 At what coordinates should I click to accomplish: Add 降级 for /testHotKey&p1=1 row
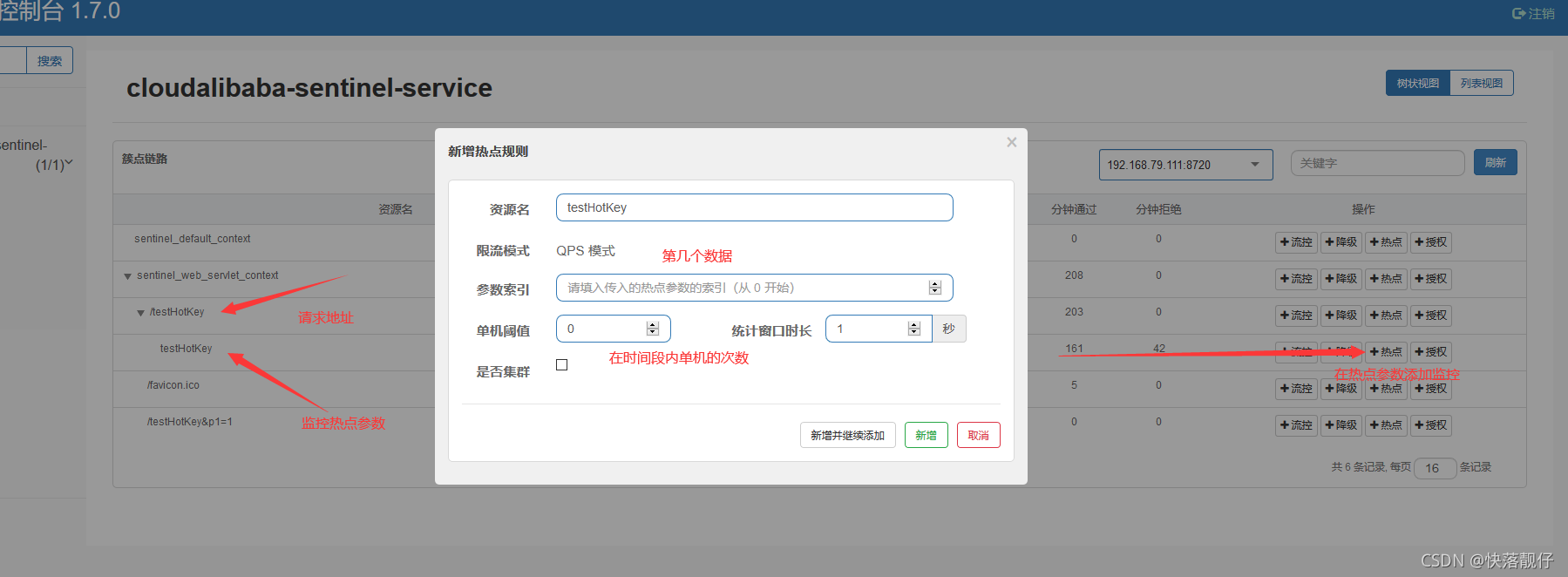(1341, 425)
